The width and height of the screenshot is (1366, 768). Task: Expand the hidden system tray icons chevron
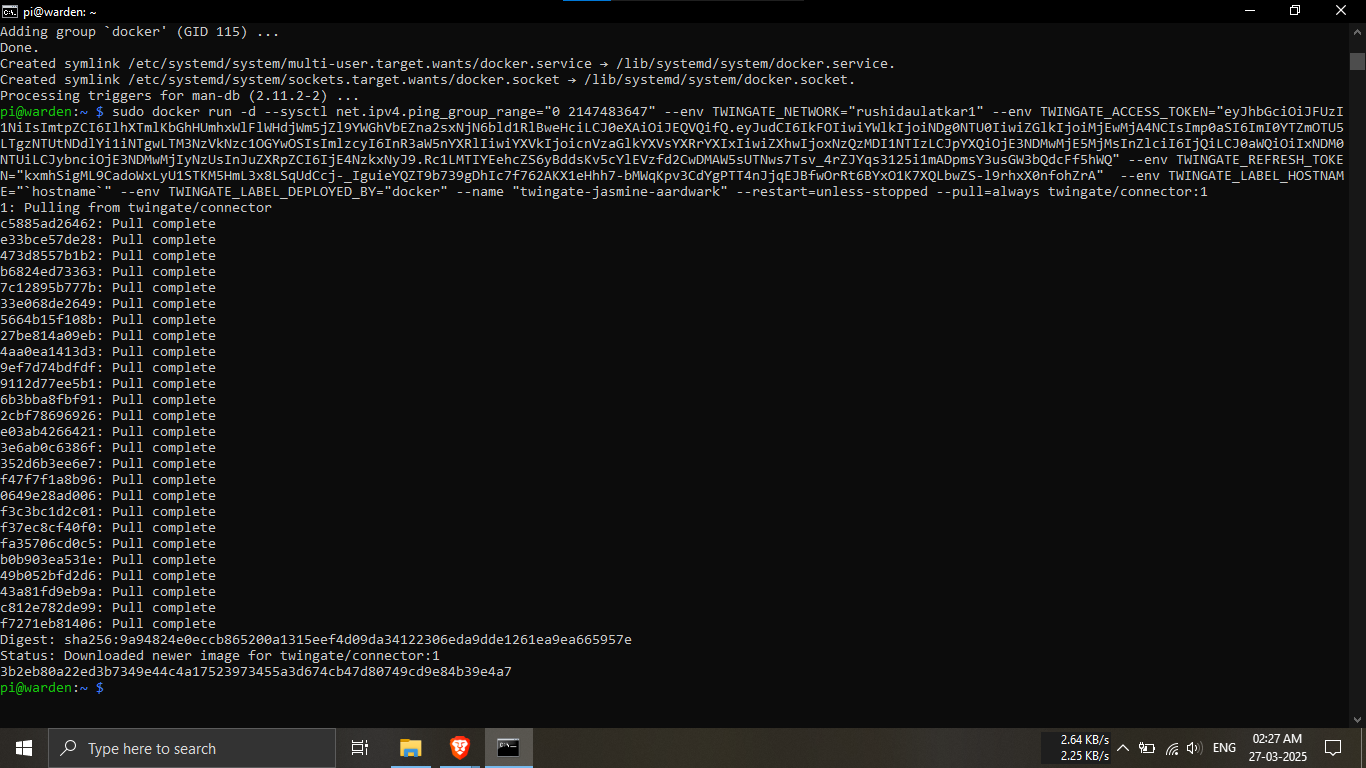1123,748
